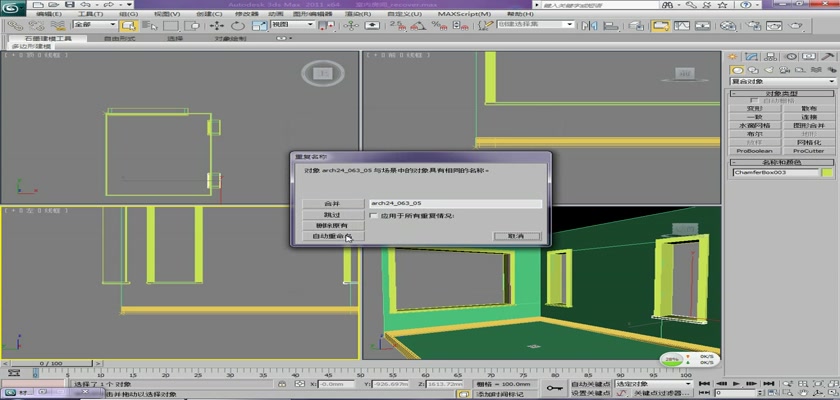Screen dimensions: 840x400
Task: Click the Material Editor icon
Action: point(728,26)
